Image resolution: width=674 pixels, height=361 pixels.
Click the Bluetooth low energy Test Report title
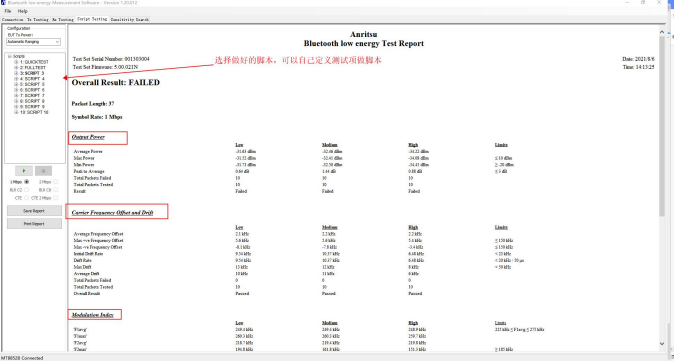point(364,43)
